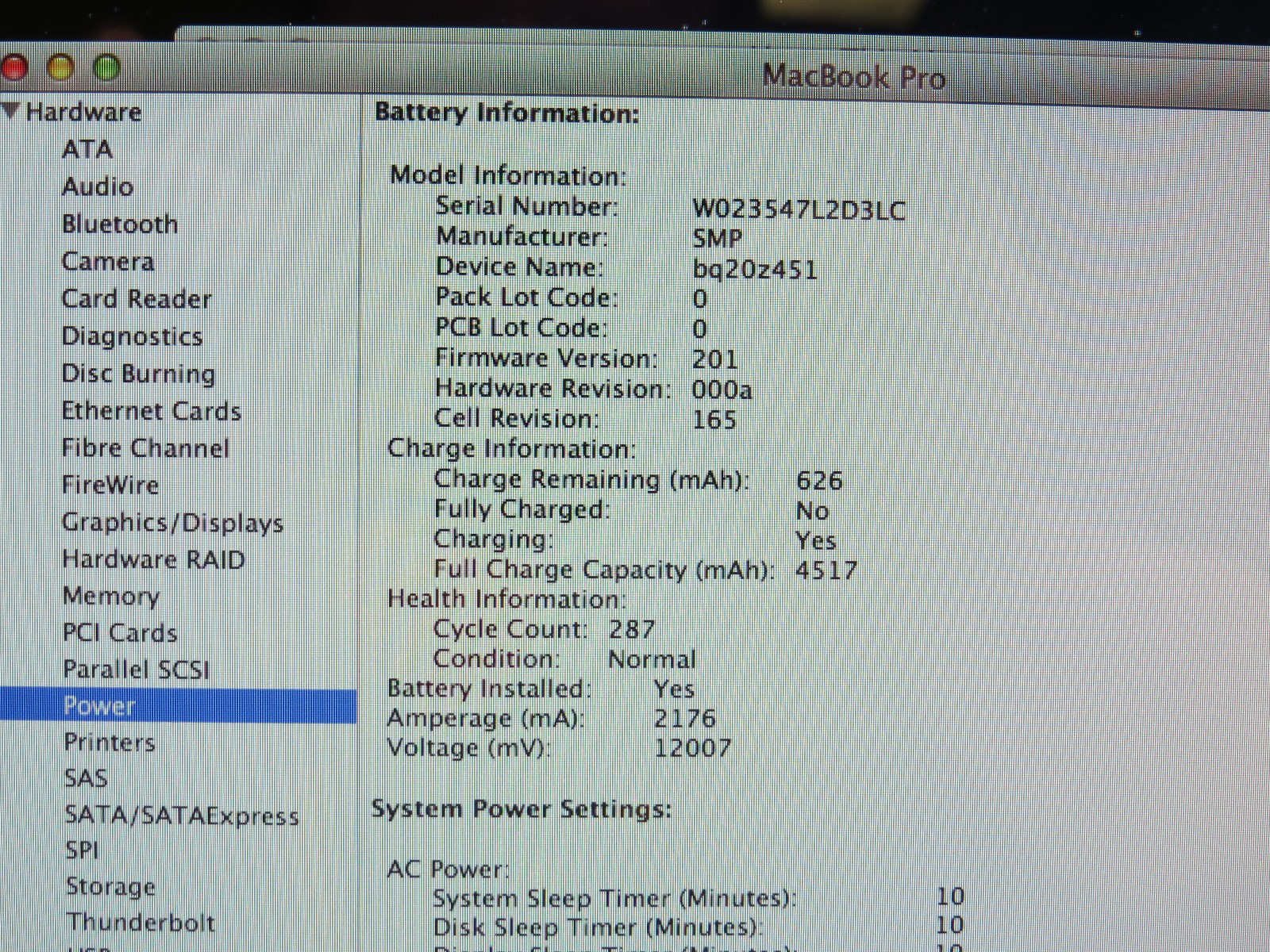This screenshot has width=1270, height=952.
Task: Open Ethernet Cards information
Action: pyautogui.click(x=152, y=411)
